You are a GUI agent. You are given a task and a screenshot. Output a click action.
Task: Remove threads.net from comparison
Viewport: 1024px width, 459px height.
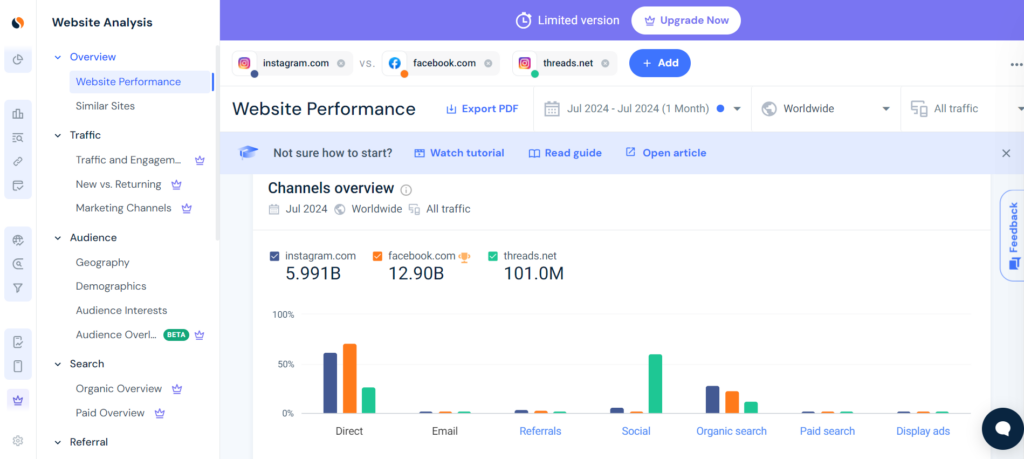tap(605, 63)
